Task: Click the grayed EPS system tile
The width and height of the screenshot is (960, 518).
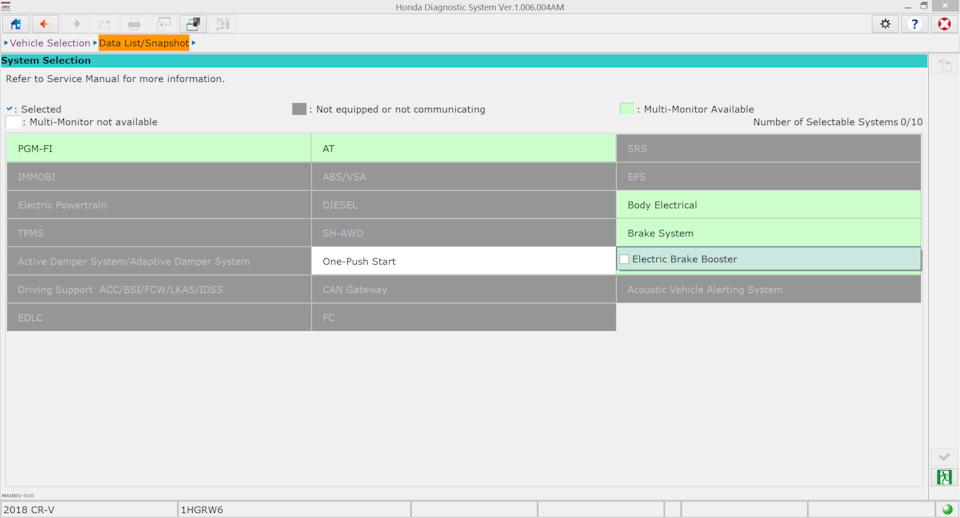Action: [x=768, y=177]
